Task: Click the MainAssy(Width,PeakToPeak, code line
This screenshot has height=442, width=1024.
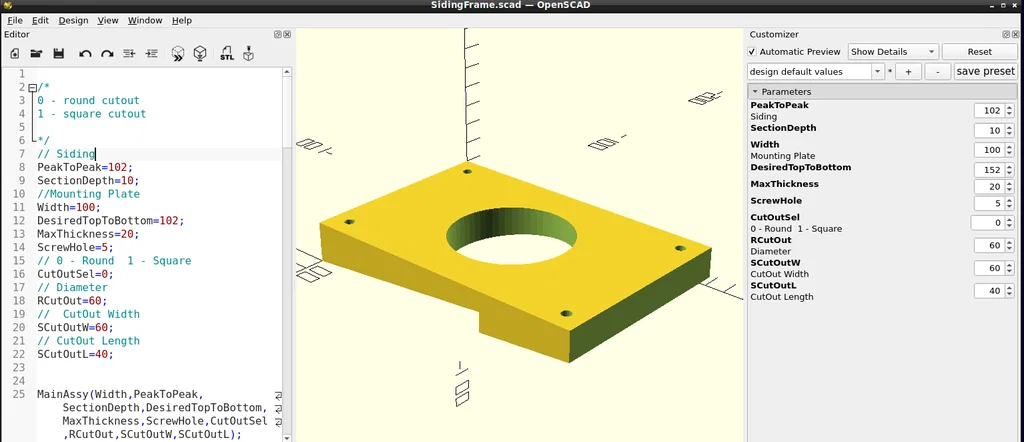Action: (120, 394)
